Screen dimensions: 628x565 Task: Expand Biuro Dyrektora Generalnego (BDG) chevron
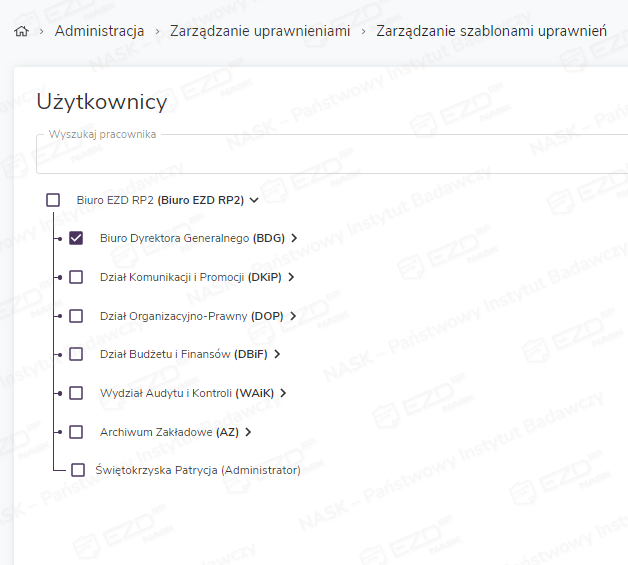point(295,238)
